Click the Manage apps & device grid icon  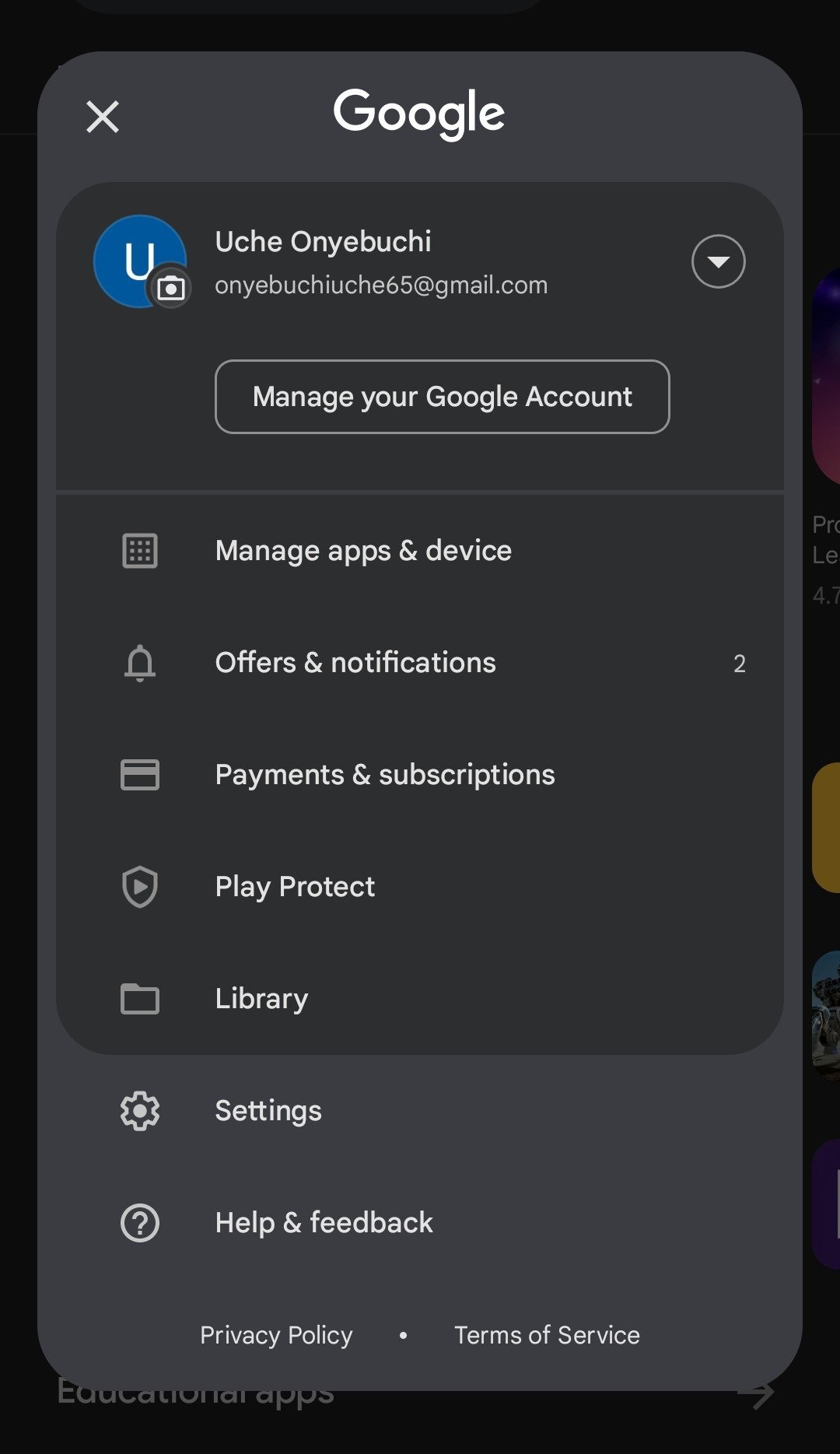point(140,551)
